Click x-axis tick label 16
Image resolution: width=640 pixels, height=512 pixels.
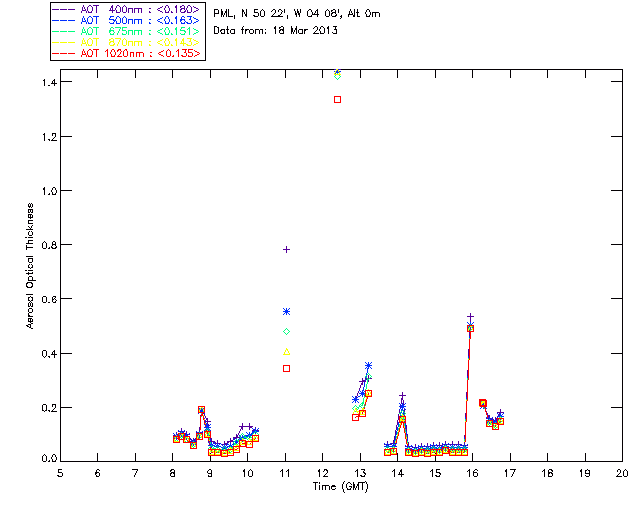[x=472, y=473]
